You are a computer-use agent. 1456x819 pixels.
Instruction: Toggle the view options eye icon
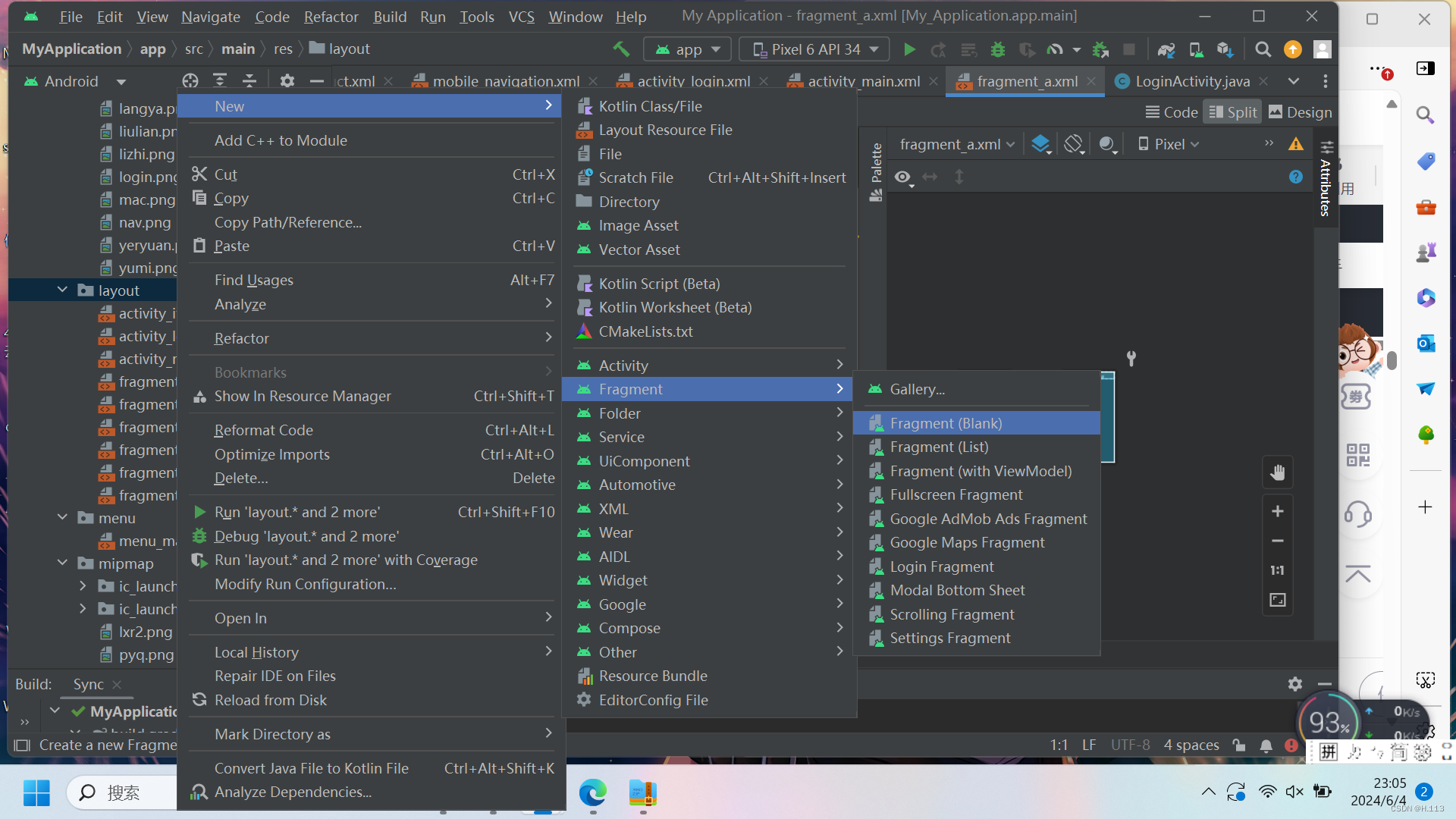click(x=902, y=177)
